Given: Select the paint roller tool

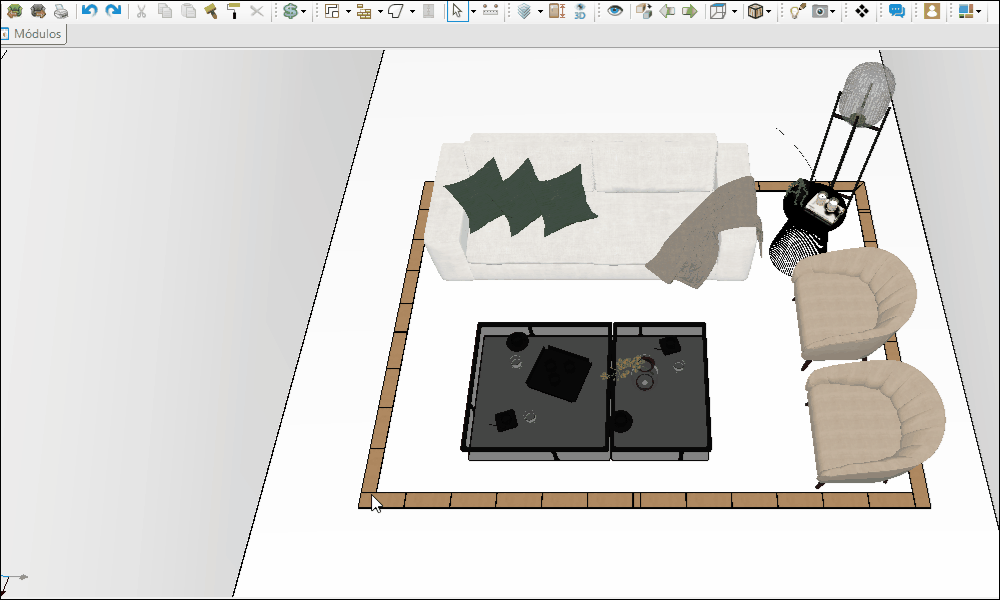Looking at the screenshot, I should pyautogui.click(x=233, y=11).
